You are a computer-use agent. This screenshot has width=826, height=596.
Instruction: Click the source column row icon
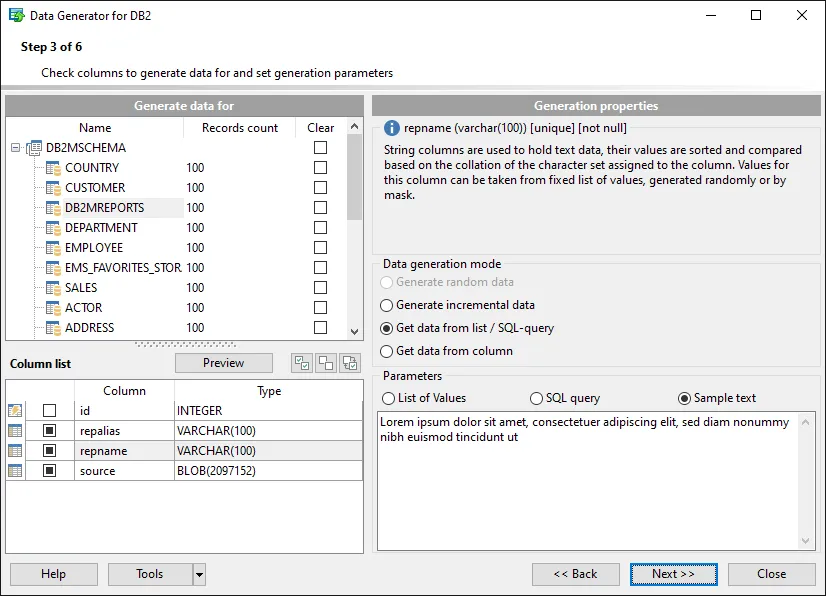point(15,471)
